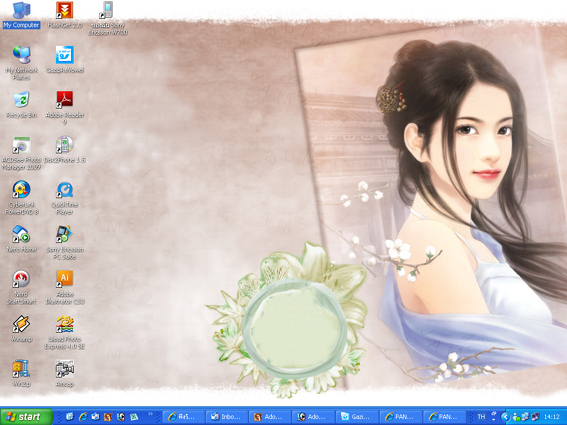
Task: Open the TH language indicator menu
Action: pos(481,417)
